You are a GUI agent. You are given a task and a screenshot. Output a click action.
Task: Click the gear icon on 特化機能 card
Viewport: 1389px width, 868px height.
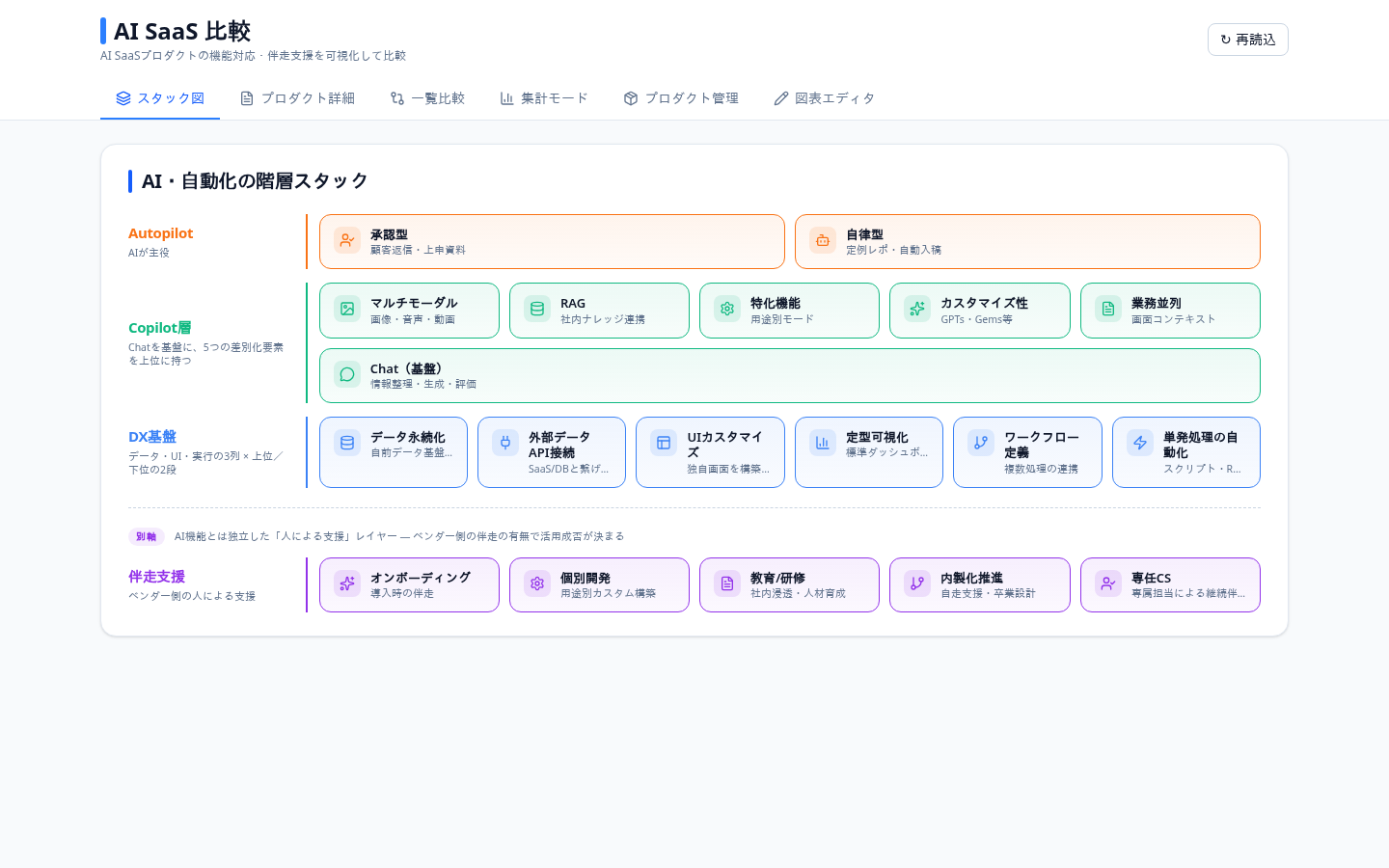tap(727, 309)
